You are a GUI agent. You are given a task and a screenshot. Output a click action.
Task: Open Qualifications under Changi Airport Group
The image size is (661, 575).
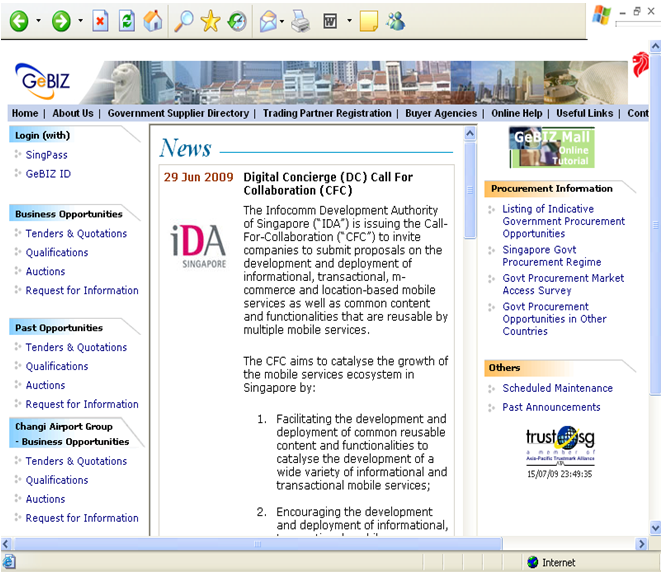tap(57, 480)
